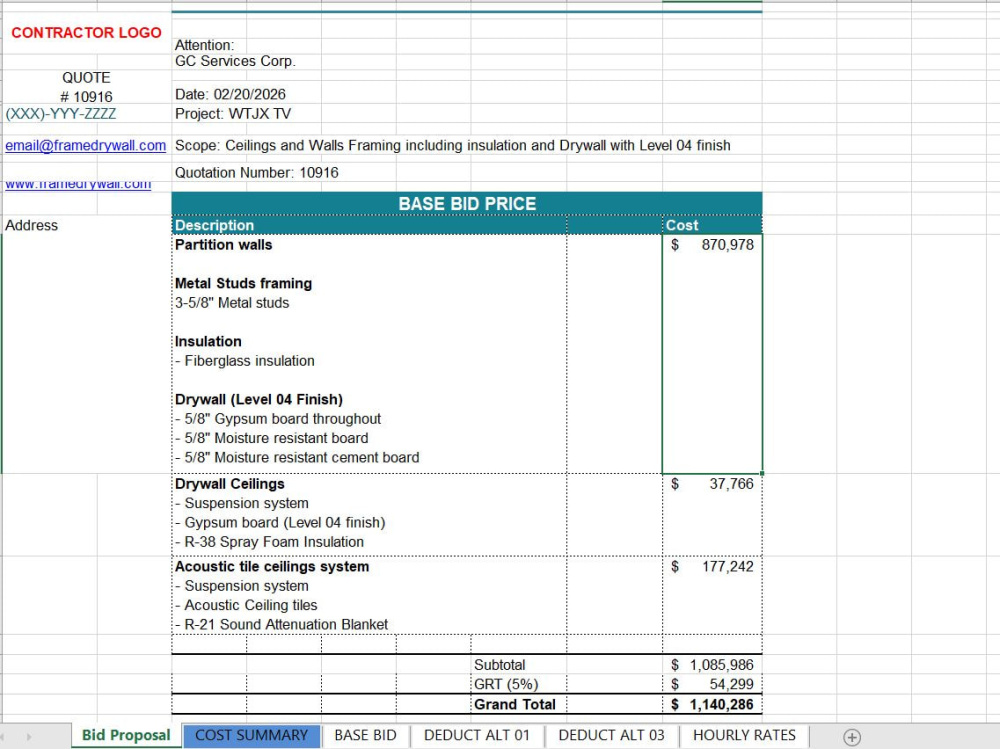Click the Partition walls heading

point(223,245)
